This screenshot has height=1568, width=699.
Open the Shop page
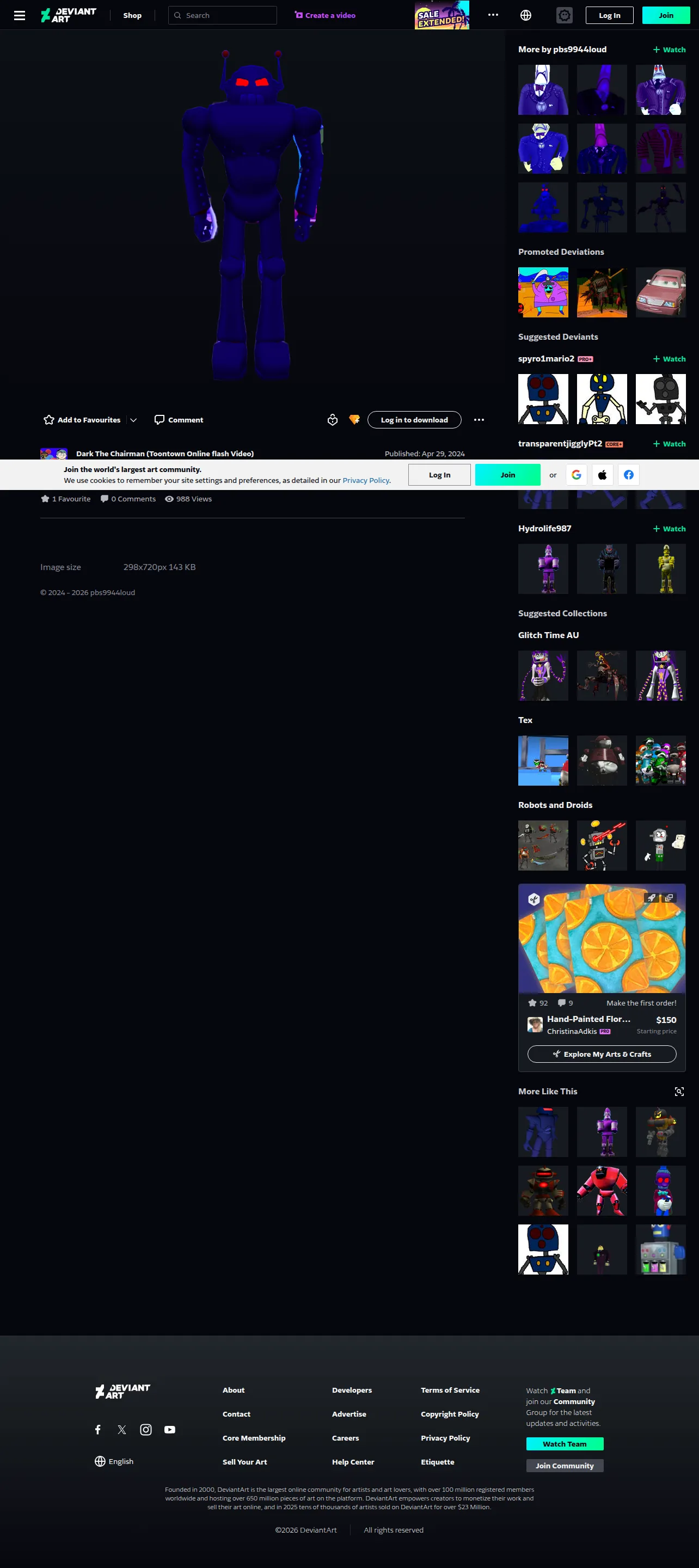[x=132, y=15]
